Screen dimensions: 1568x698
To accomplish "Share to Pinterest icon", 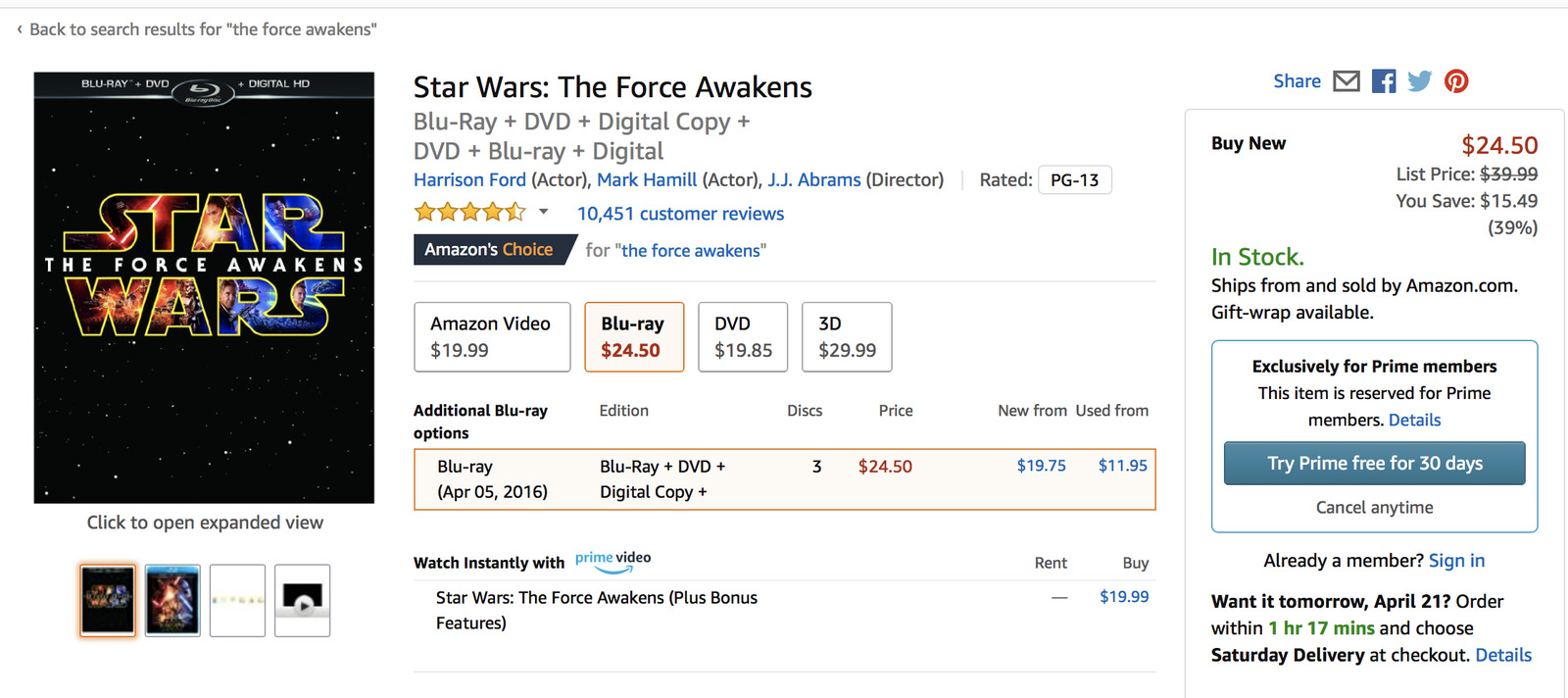I will click(x=1456, y=81).
